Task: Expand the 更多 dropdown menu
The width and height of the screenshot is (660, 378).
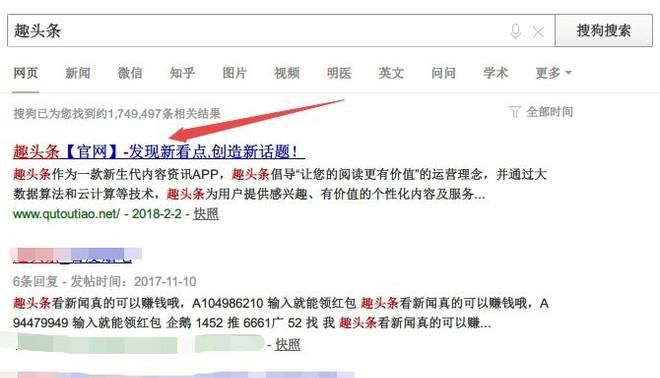Action: coord(553,73)
